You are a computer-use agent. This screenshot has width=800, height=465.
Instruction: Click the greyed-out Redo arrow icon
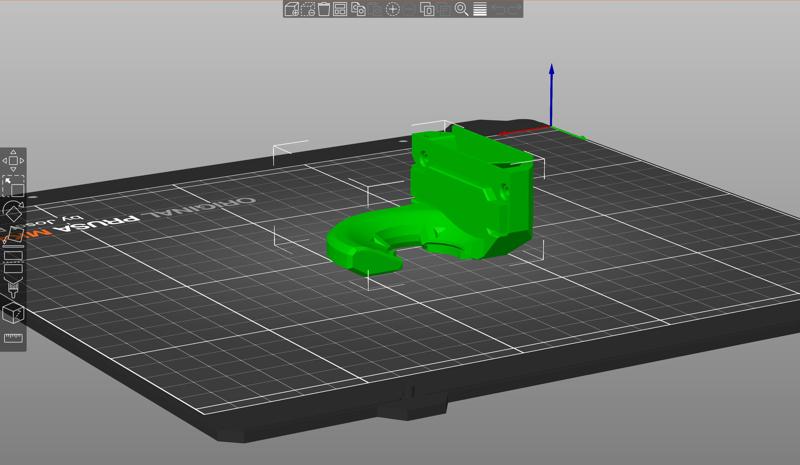pos(514,9)
